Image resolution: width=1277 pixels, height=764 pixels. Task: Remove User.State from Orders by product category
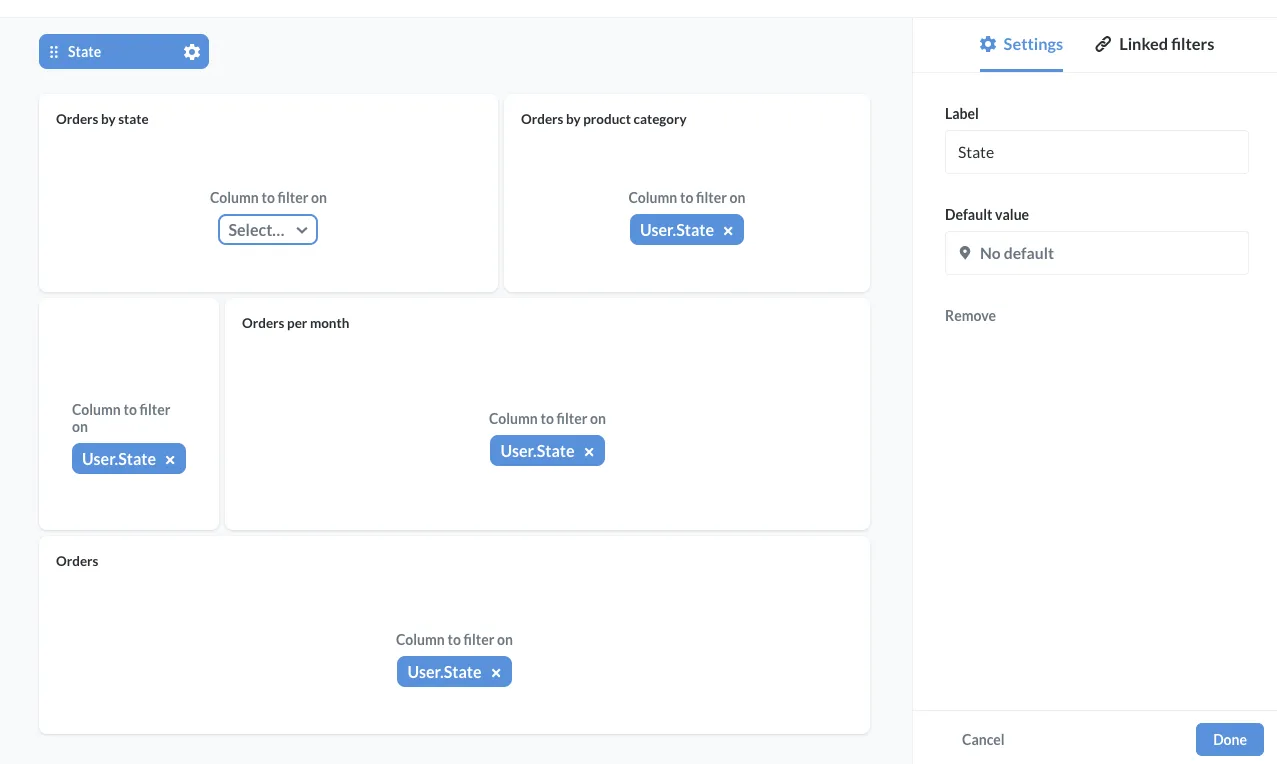click(728, 230)
